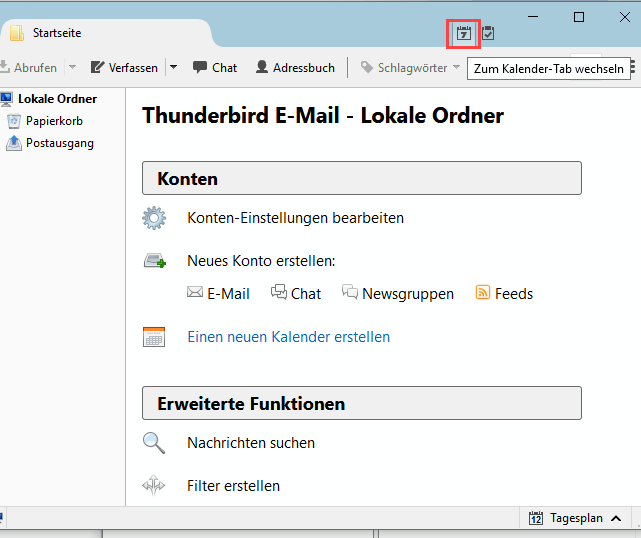Expand the Tagesplan chevron arrow

pos(616,518)
